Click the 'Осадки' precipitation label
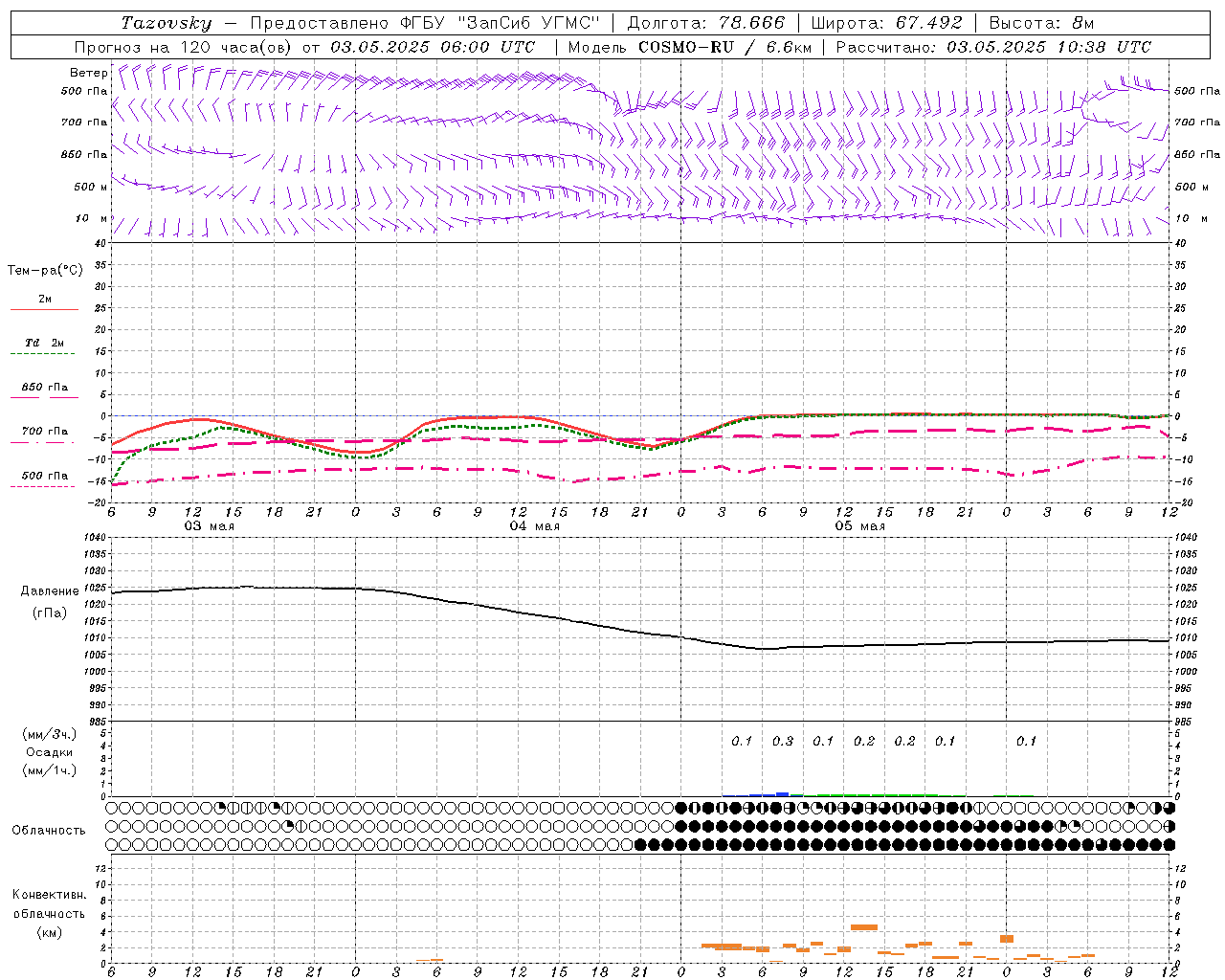 click(50, 752)
